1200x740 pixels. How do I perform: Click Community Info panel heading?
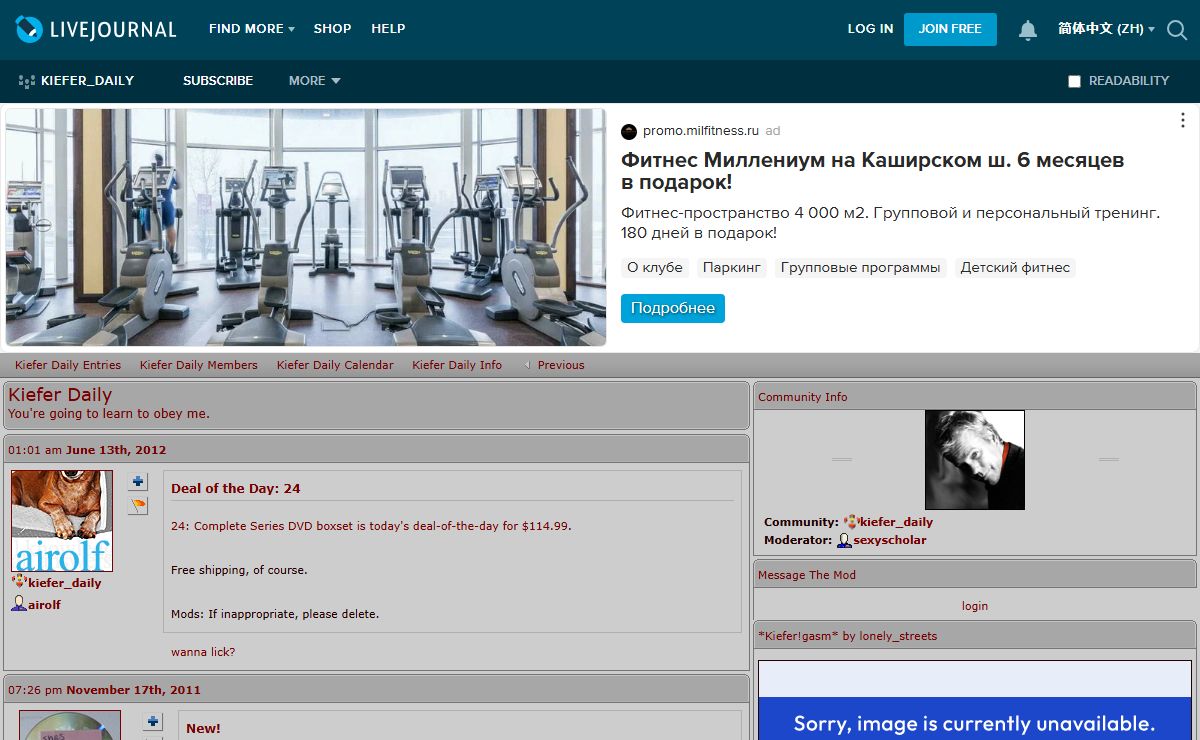click(803, 397)
